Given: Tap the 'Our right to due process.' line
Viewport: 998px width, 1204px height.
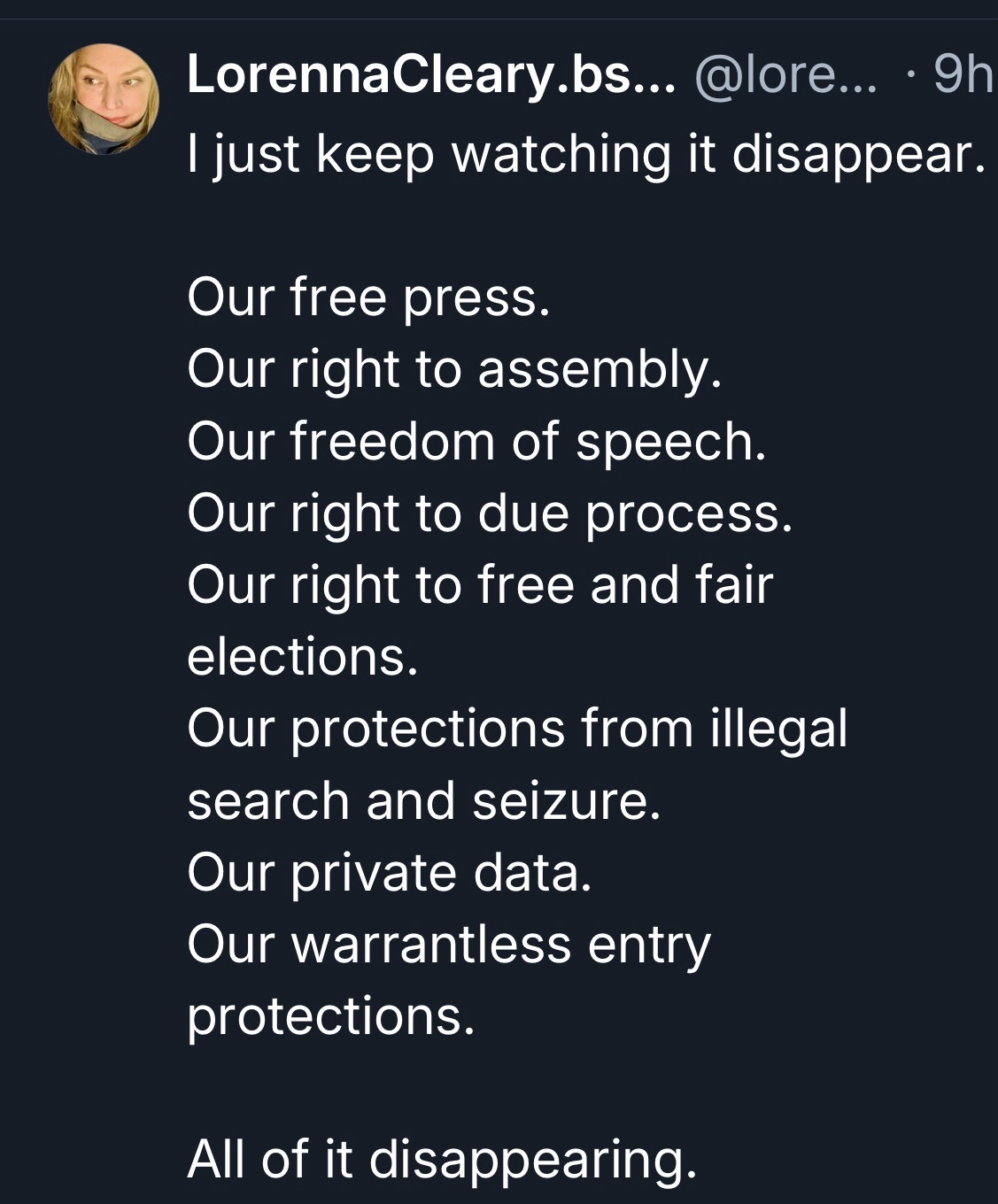Looking at the screenshot, I should 489,513.
